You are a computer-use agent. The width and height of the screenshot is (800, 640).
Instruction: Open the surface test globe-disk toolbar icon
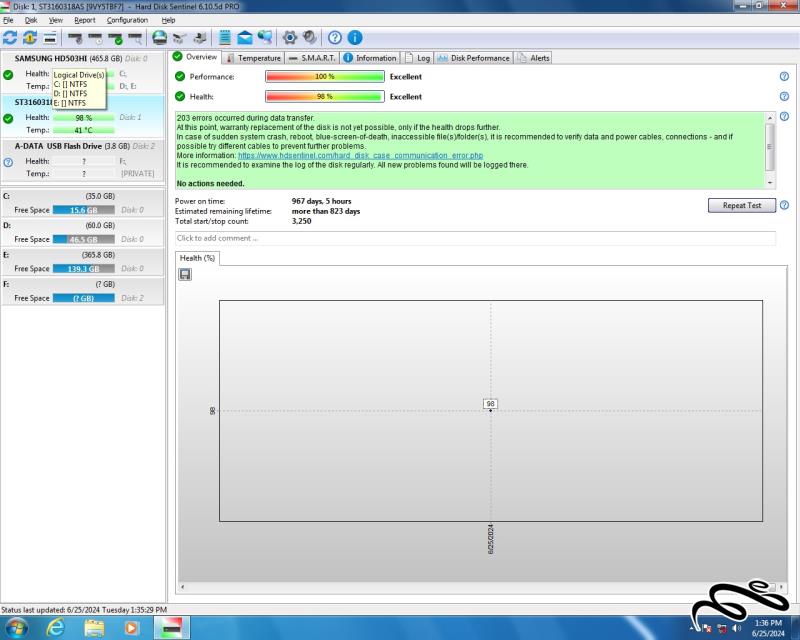coord(160,38)
